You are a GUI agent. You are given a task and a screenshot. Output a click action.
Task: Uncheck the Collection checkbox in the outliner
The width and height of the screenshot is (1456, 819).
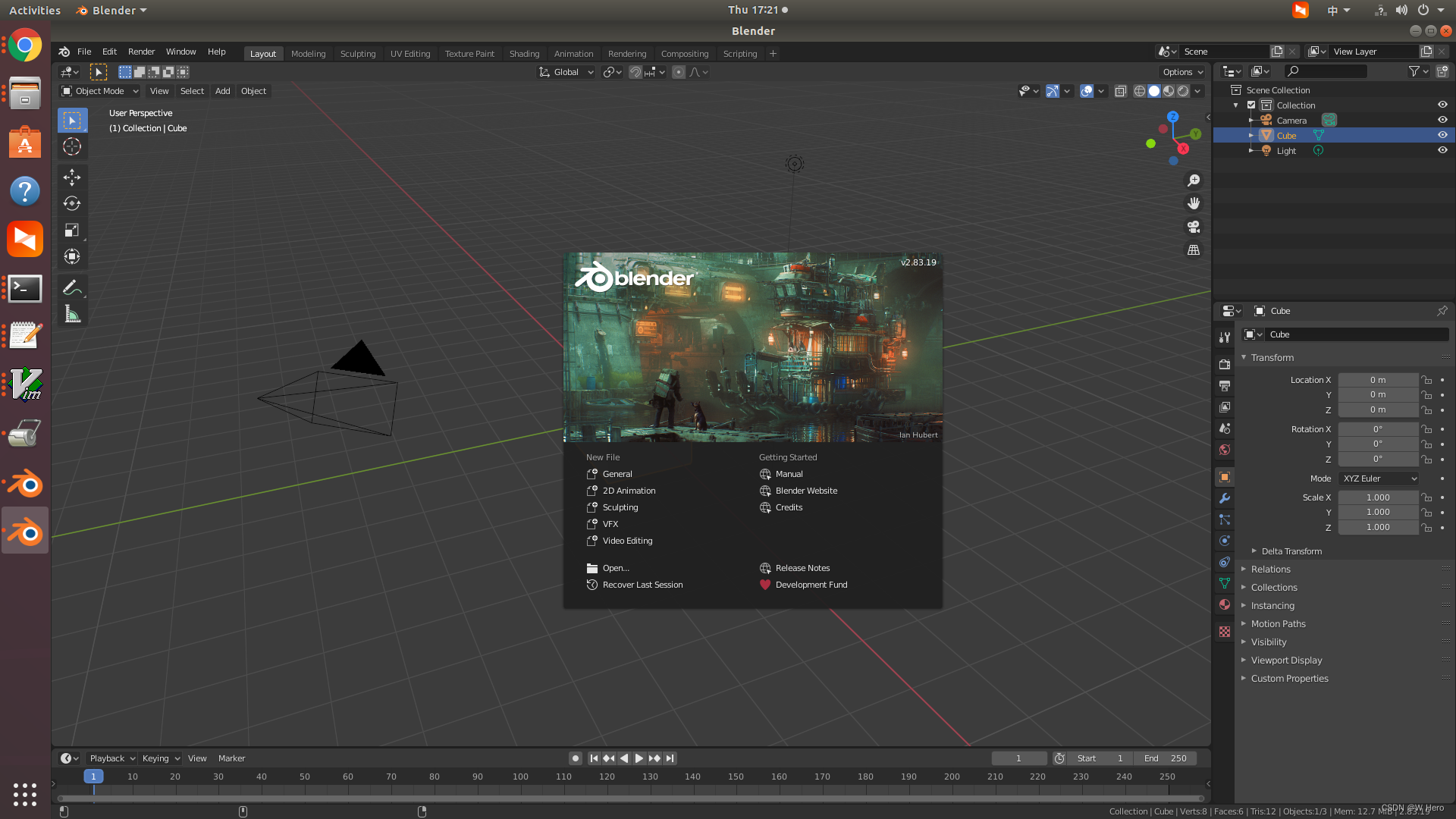coord(1251,105)
